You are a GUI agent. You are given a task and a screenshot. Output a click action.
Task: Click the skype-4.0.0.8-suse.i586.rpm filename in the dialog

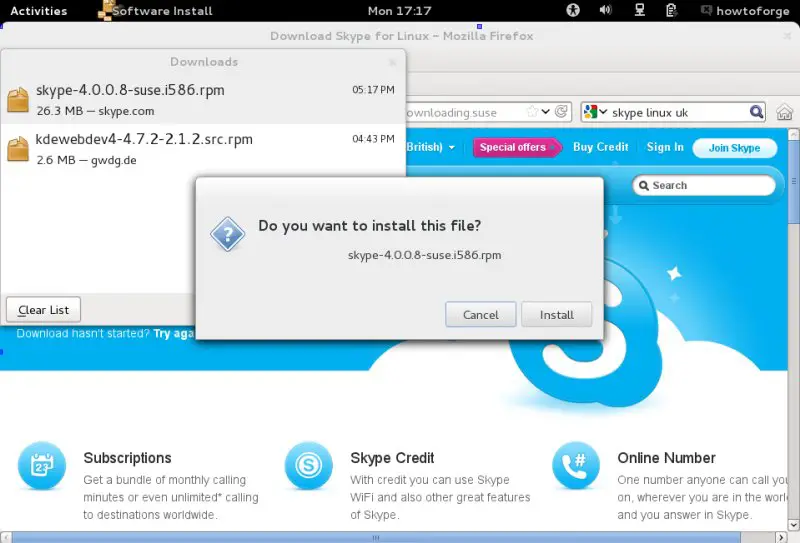point(424,255)
